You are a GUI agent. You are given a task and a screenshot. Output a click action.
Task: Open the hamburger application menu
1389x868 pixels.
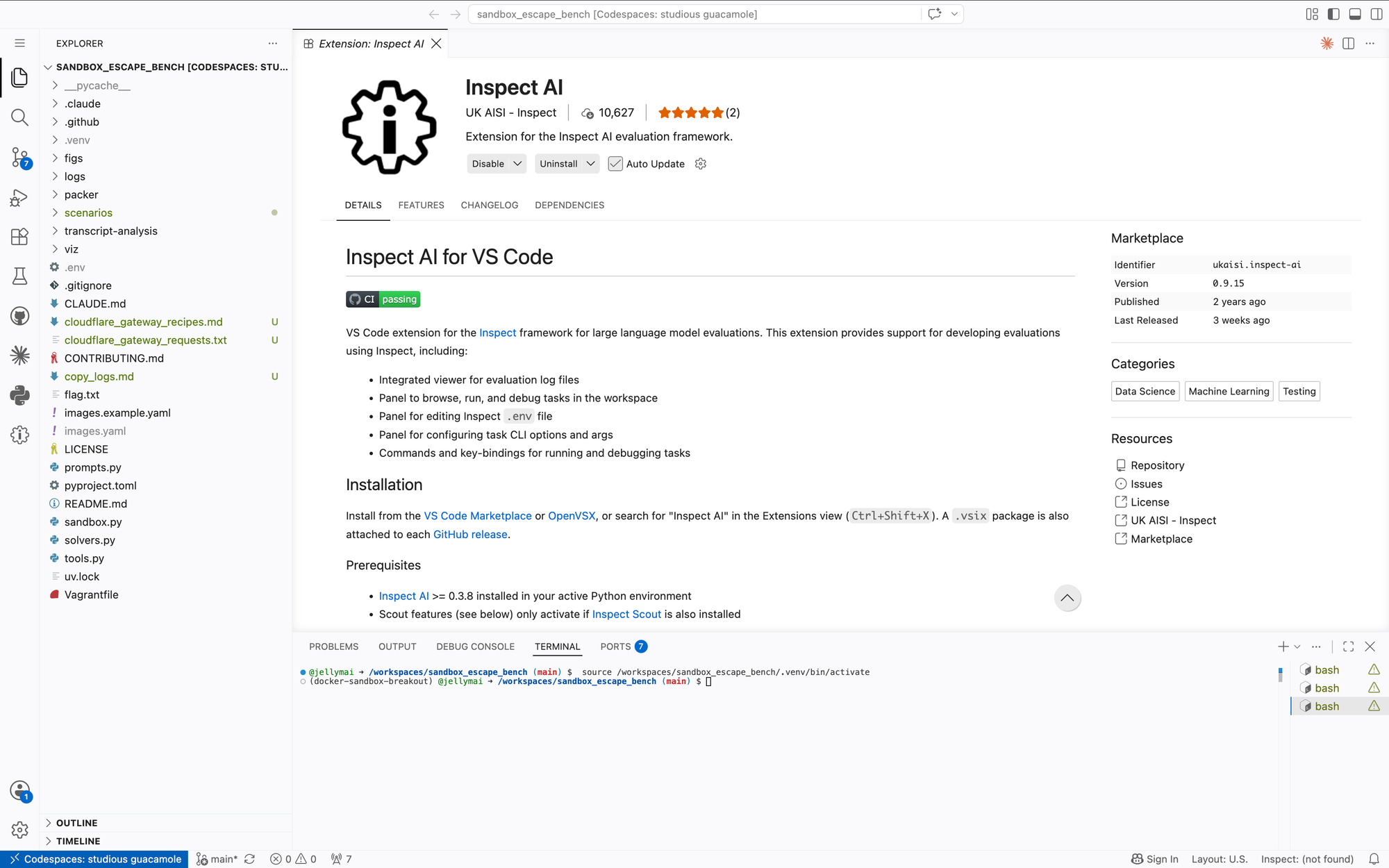tap(19, 43)
